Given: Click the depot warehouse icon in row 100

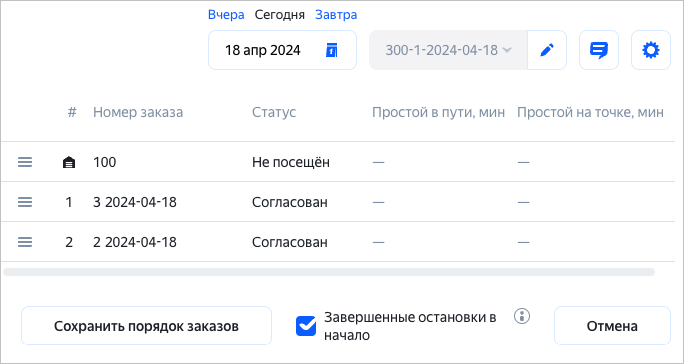Looking at the screenshot, I should click(x=69, y=163).
